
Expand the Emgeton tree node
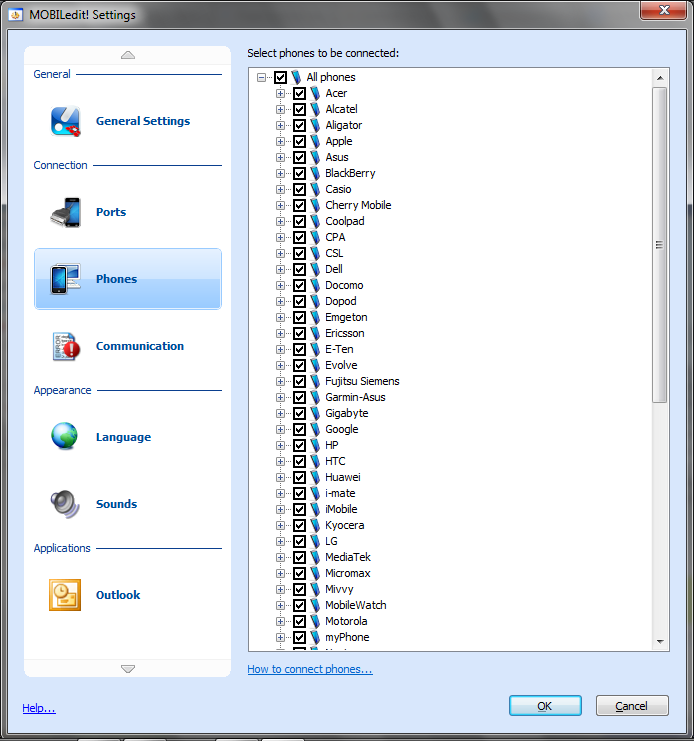(280, 317)
